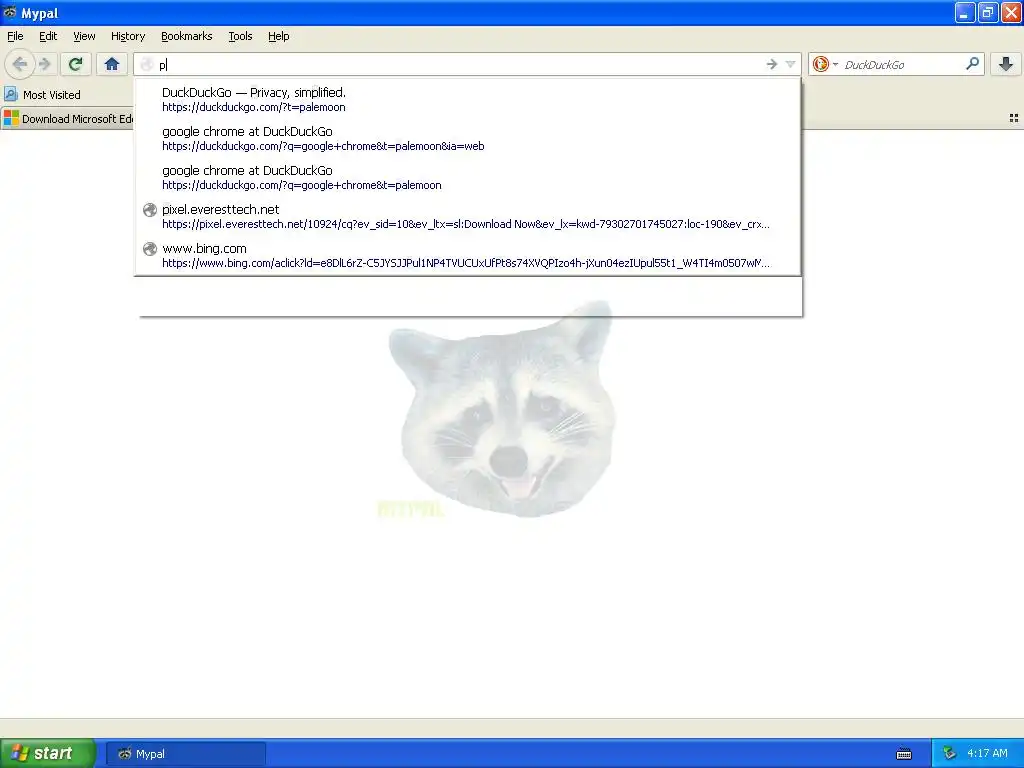
Task: Open the Bookmarks menu
Action: (187, 36)
